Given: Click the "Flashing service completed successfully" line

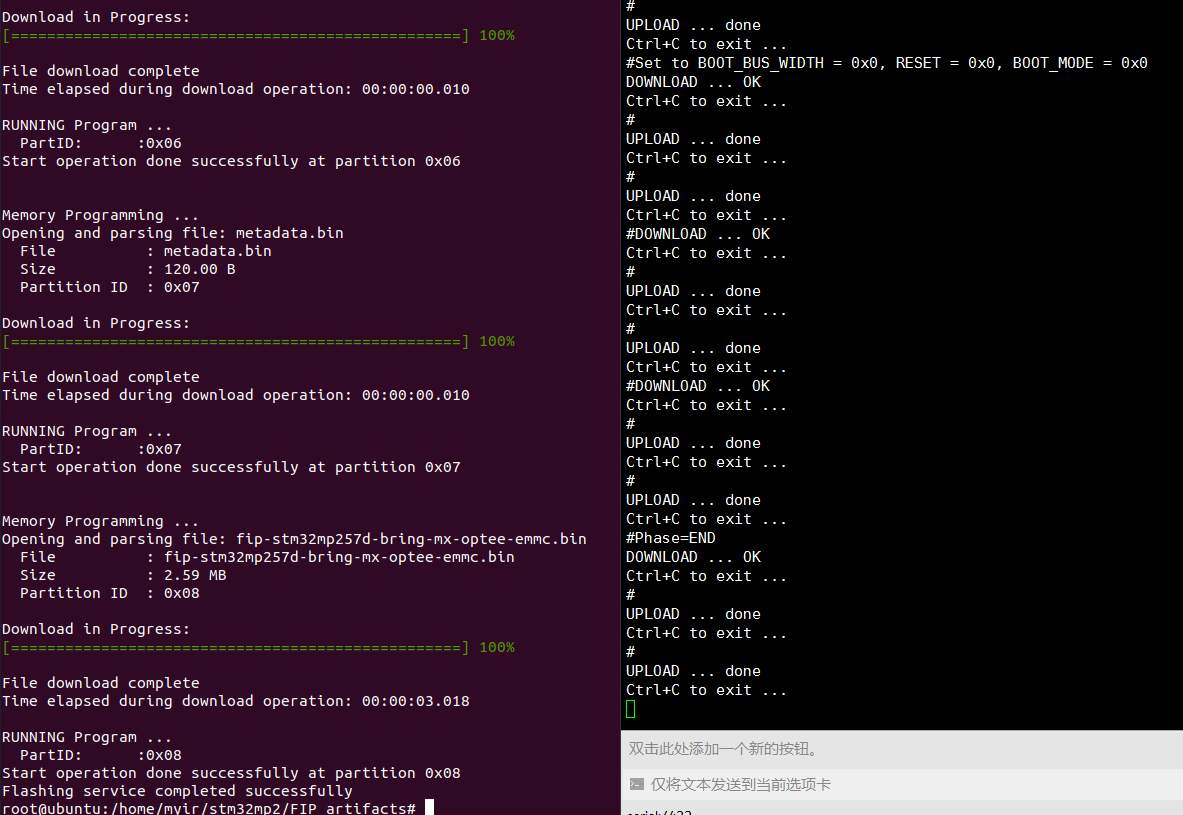Looking at the screenshot, I should [177, 791].
